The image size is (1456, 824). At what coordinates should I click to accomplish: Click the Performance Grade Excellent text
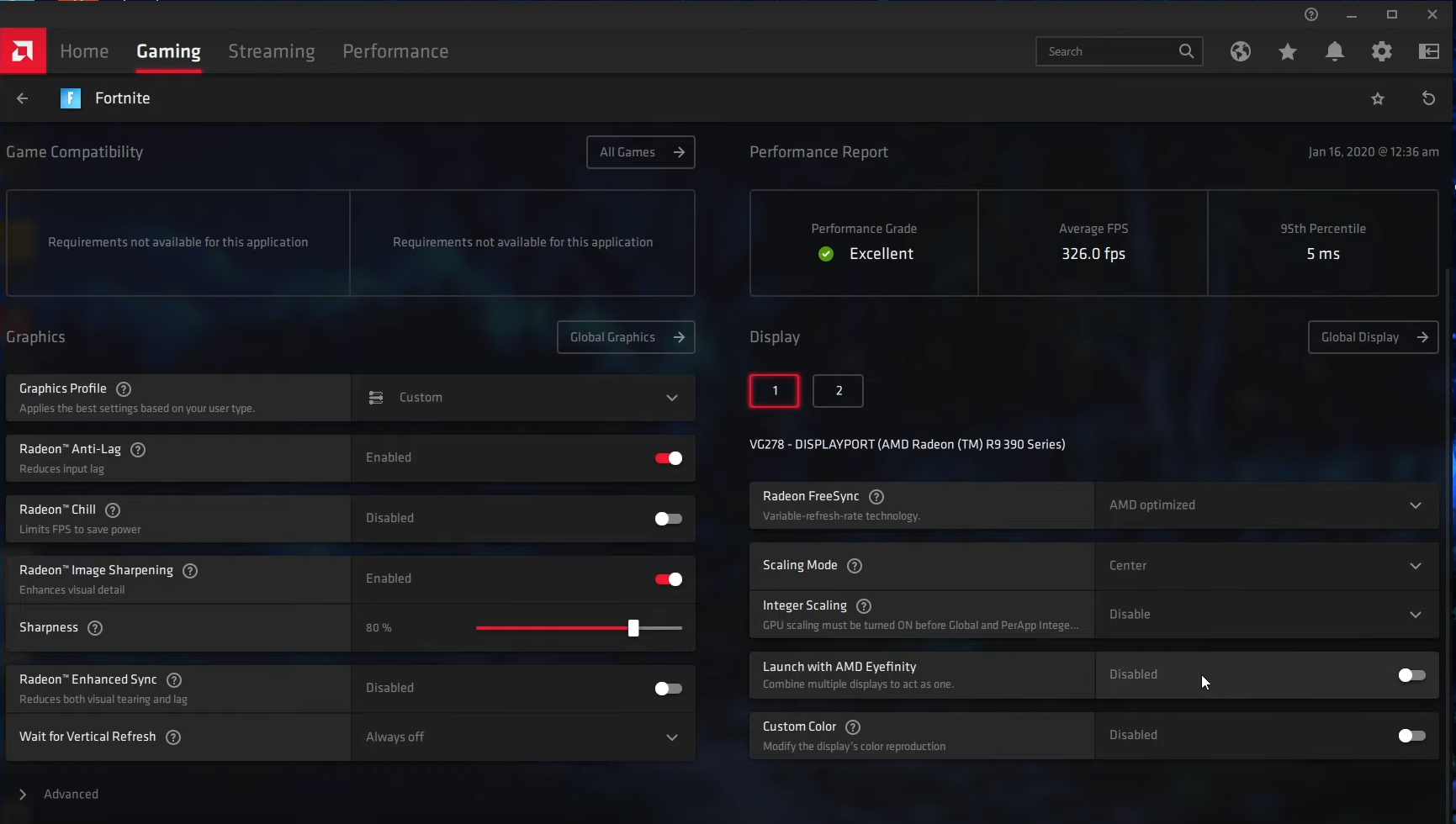(x=881, y=254)
